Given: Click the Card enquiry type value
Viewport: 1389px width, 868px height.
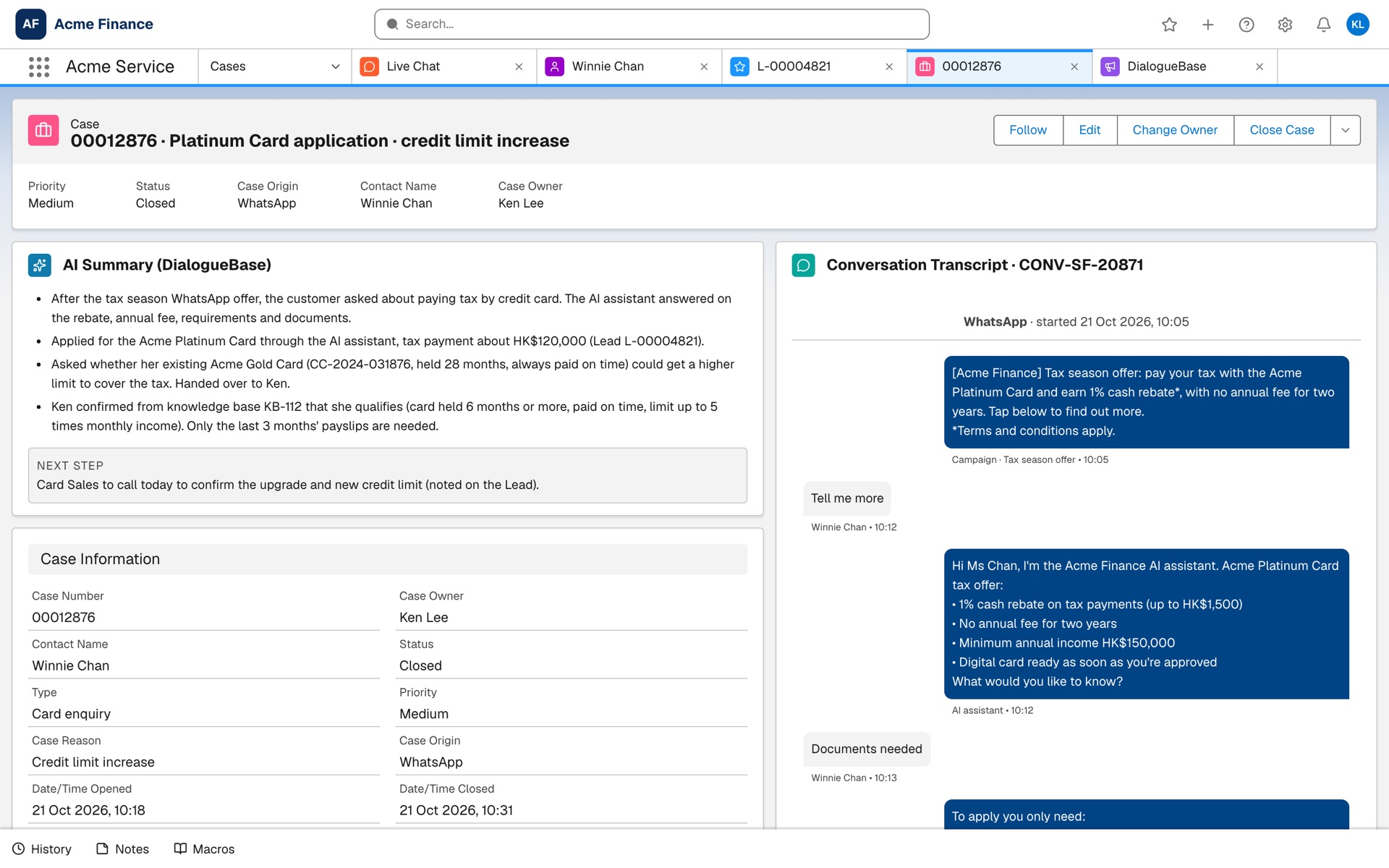Looking at the screenshot, I should pyautogui.click(x=71, y=714).
